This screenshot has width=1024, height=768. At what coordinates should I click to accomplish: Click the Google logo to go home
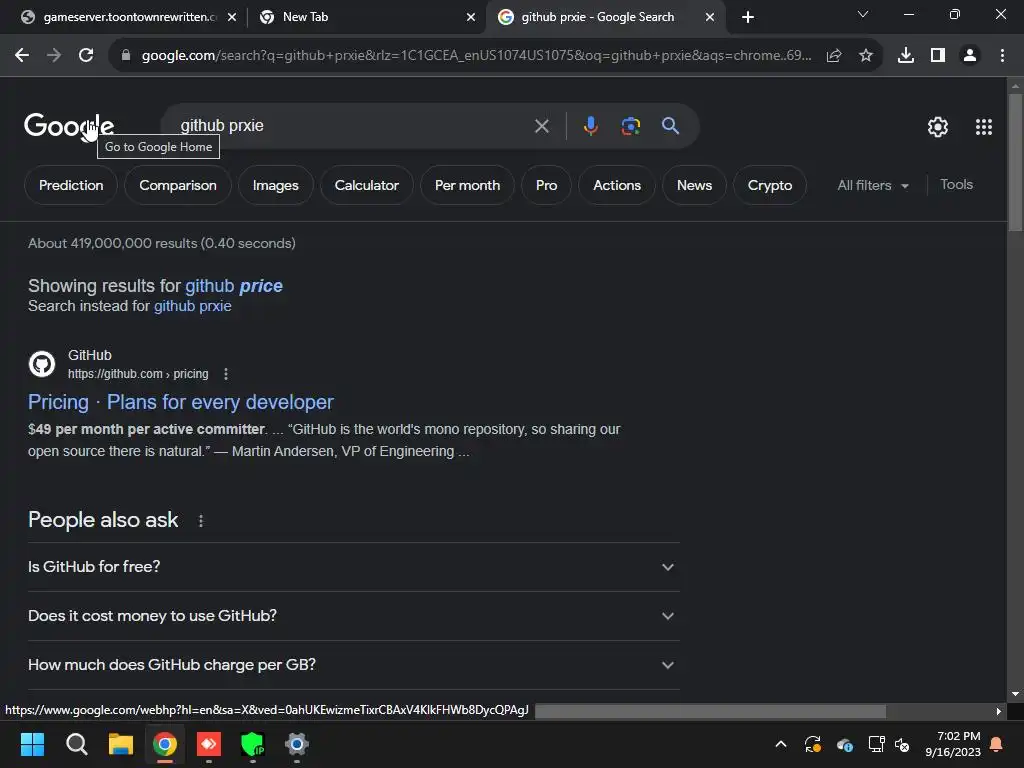pos(69,125)
